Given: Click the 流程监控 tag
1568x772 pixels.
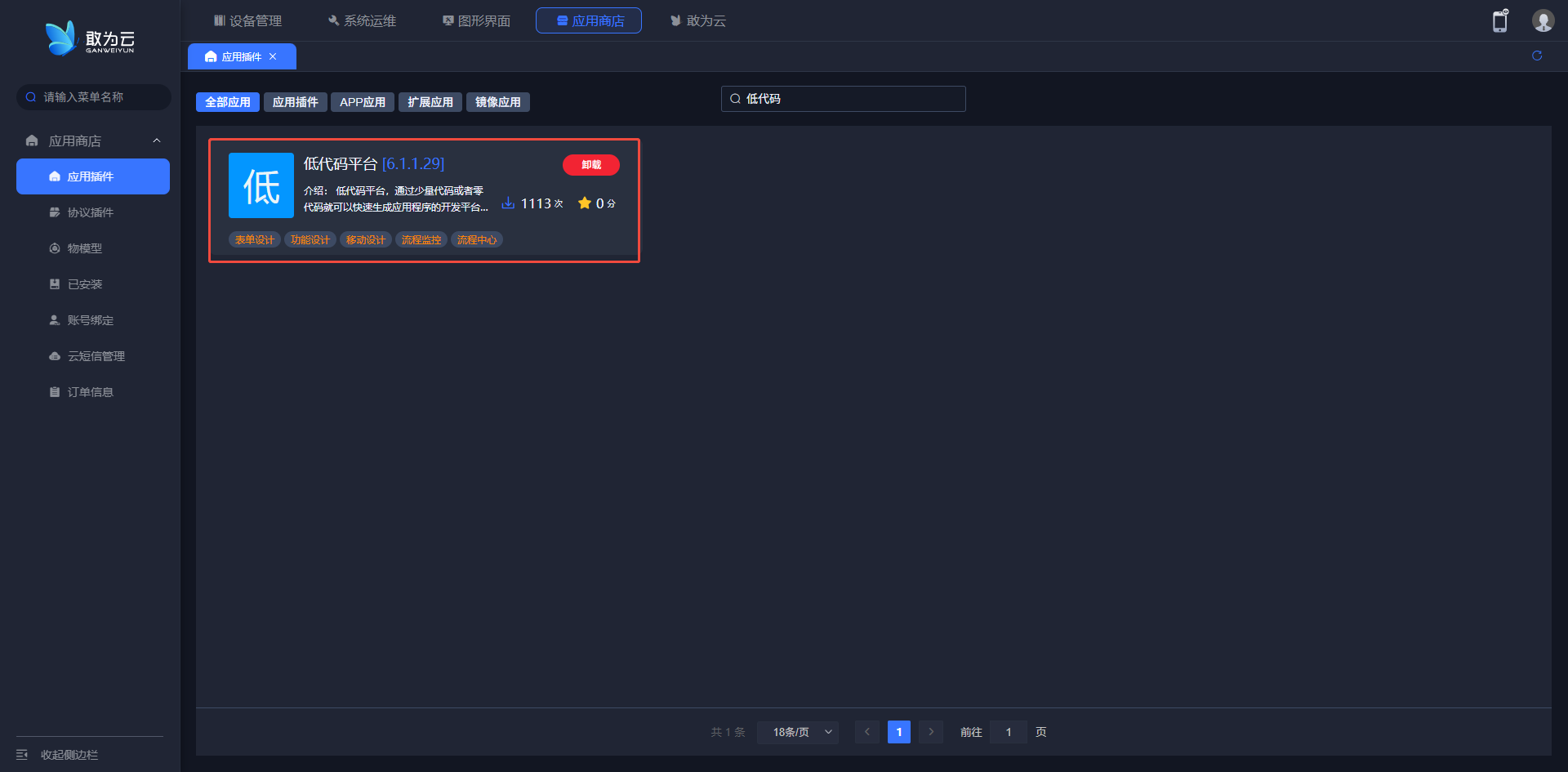Looking at the screenshot, I should coord(421,239).
